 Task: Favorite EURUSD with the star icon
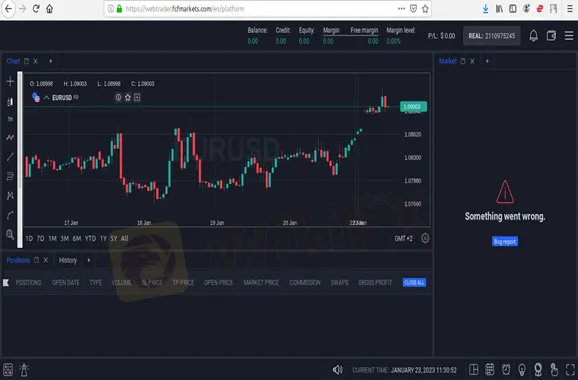(128, 97)
